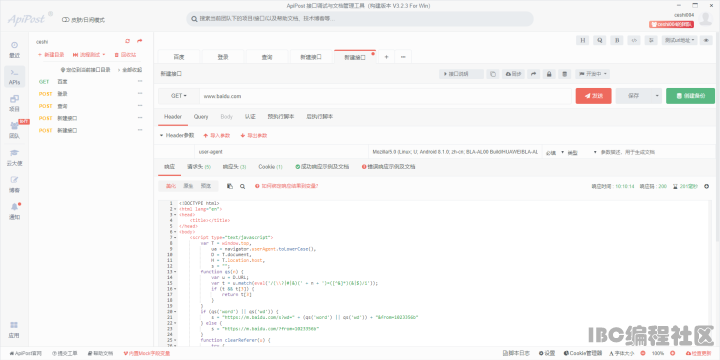720x360 pixels.
Task: Open the Apps grid icon
Action: click(14, 325)
